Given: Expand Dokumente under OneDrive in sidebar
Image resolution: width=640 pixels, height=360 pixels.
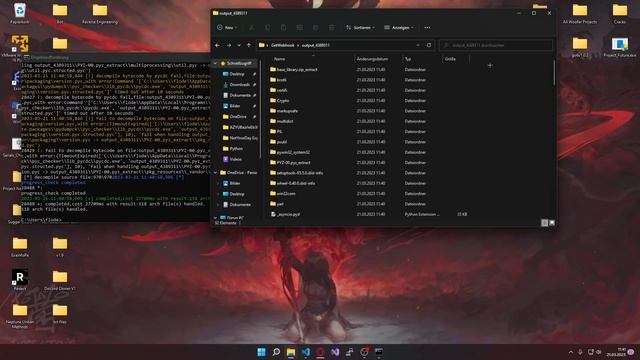Looking at the screenshot, I should coord(218,204).
